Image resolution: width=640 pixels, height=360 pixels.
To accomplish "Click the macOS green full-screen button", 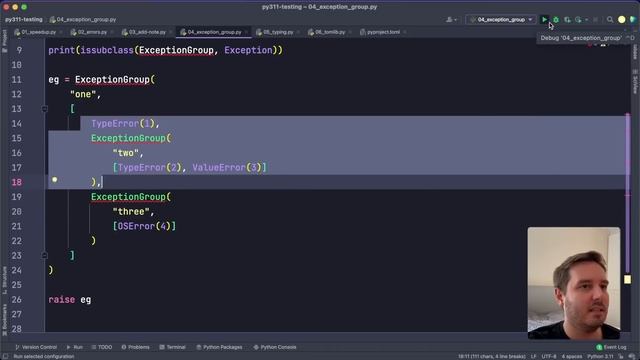I will point(24,7).
